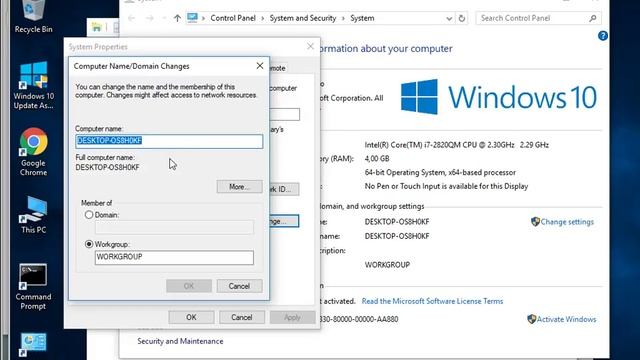Click the Intel Core i7-2820QM processor text
640x360 pixels.
(x=457, y=145)
